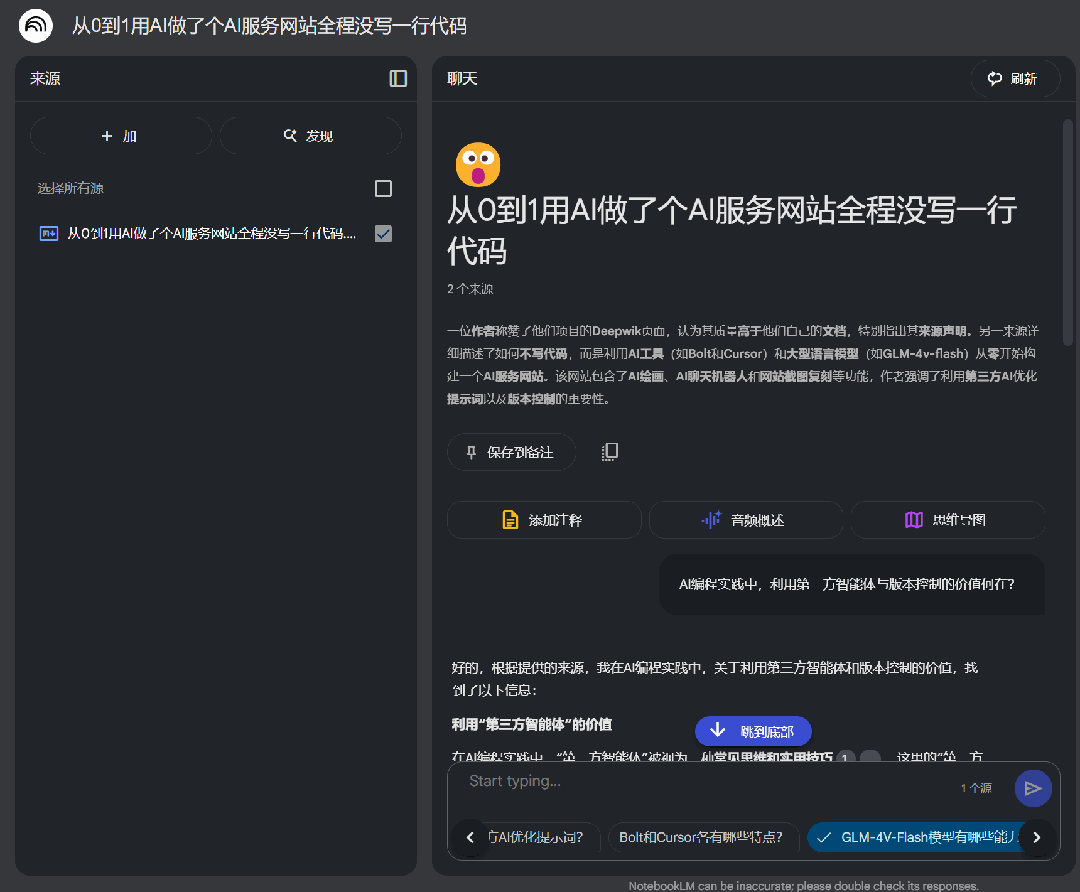Screen dimensions: 1080x892
Task: Save summary to note
Action: (x=512, y=452)
